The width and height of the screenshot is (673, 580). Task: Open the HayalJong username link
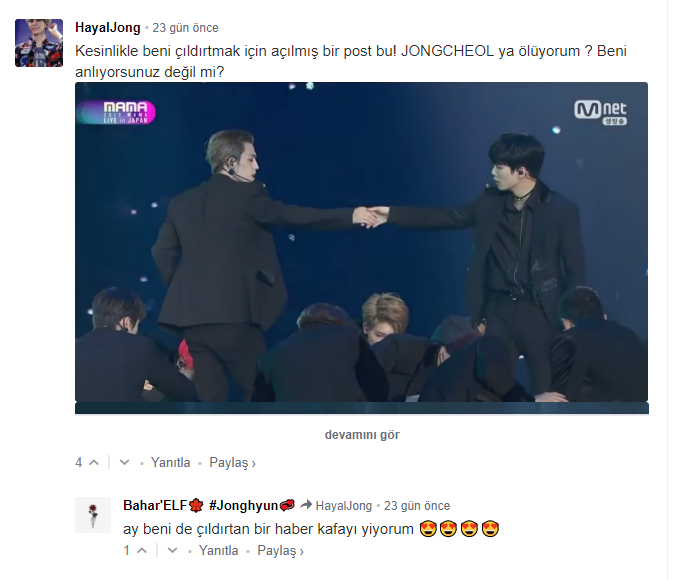108,27
